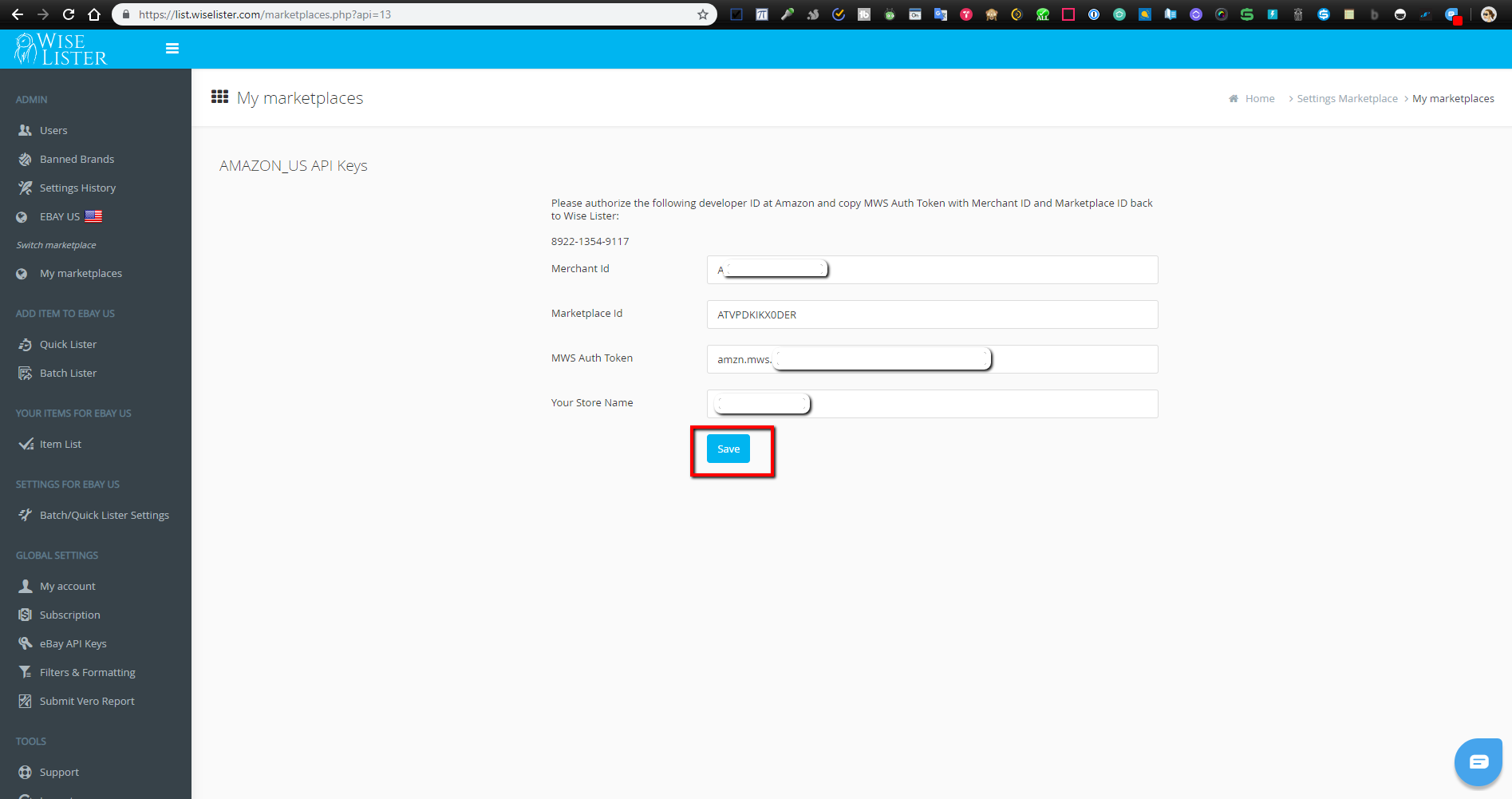Open Users in admin sidebar
This screenshot has width=1512, height=799.
pyautogui.click(x=53, y=130)
